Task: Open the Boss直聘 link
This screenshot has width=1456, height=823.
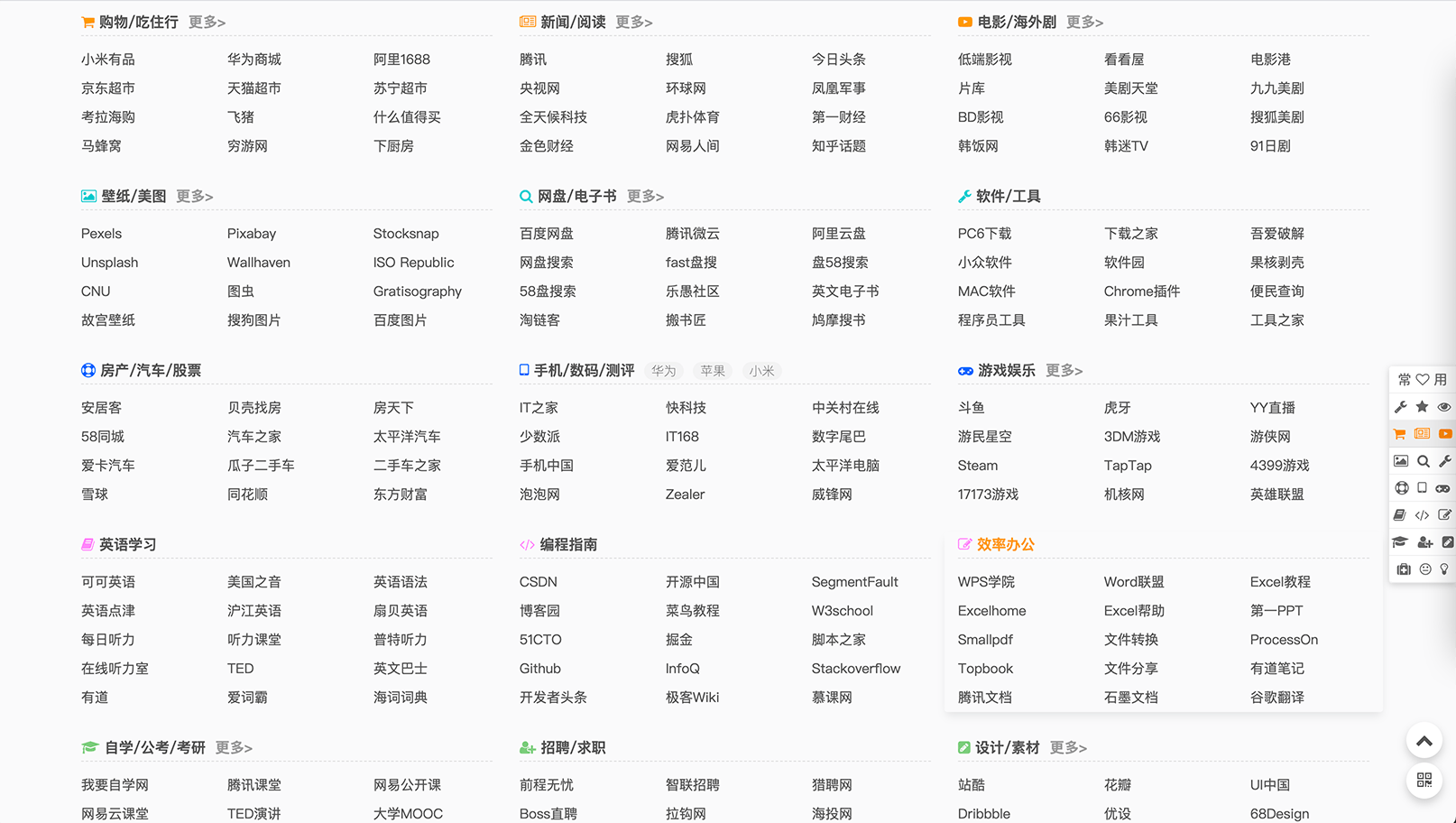Action: click(x=548, y=814)
